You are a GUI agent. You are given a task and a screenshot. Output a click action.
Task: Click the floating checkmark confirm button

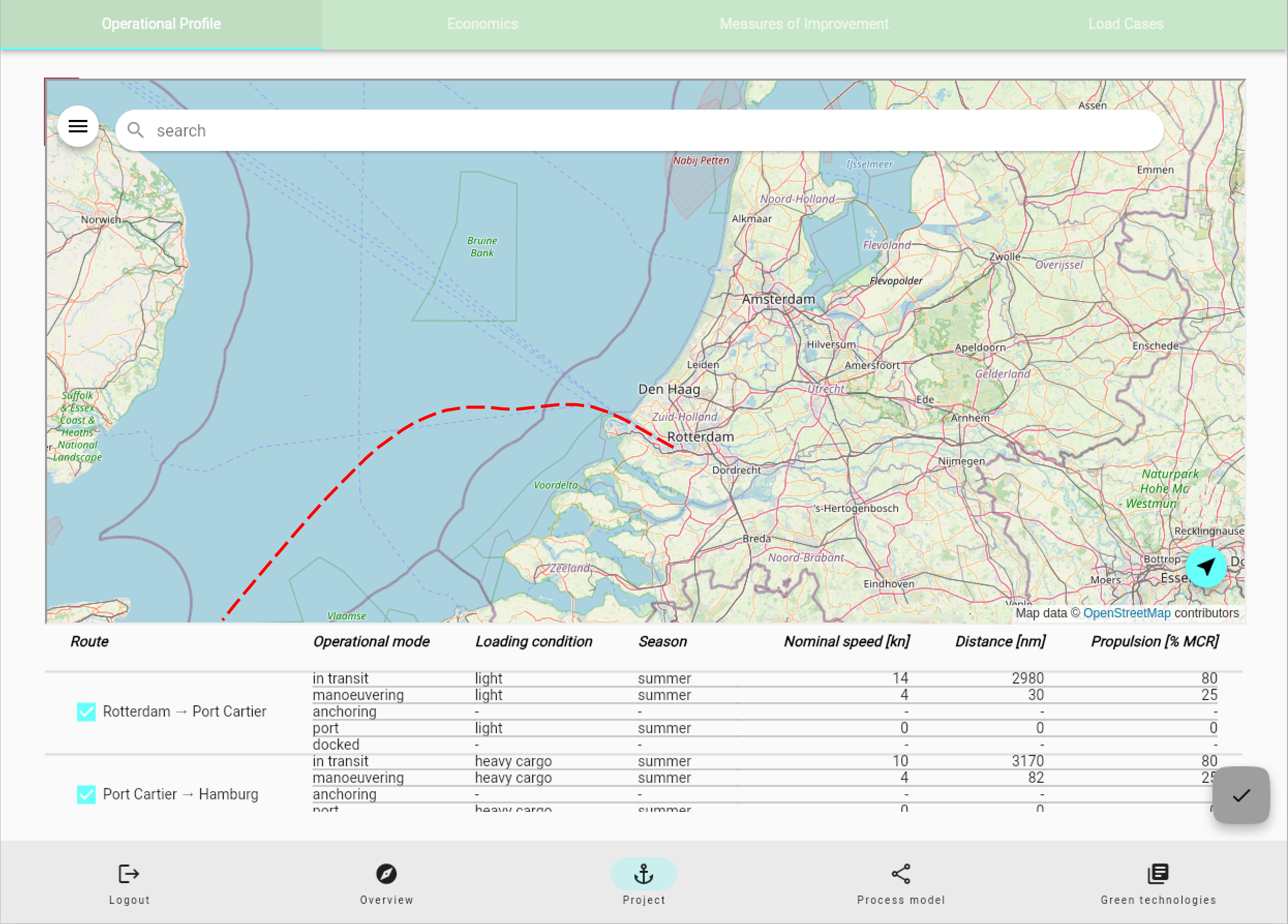[1241, 795]
